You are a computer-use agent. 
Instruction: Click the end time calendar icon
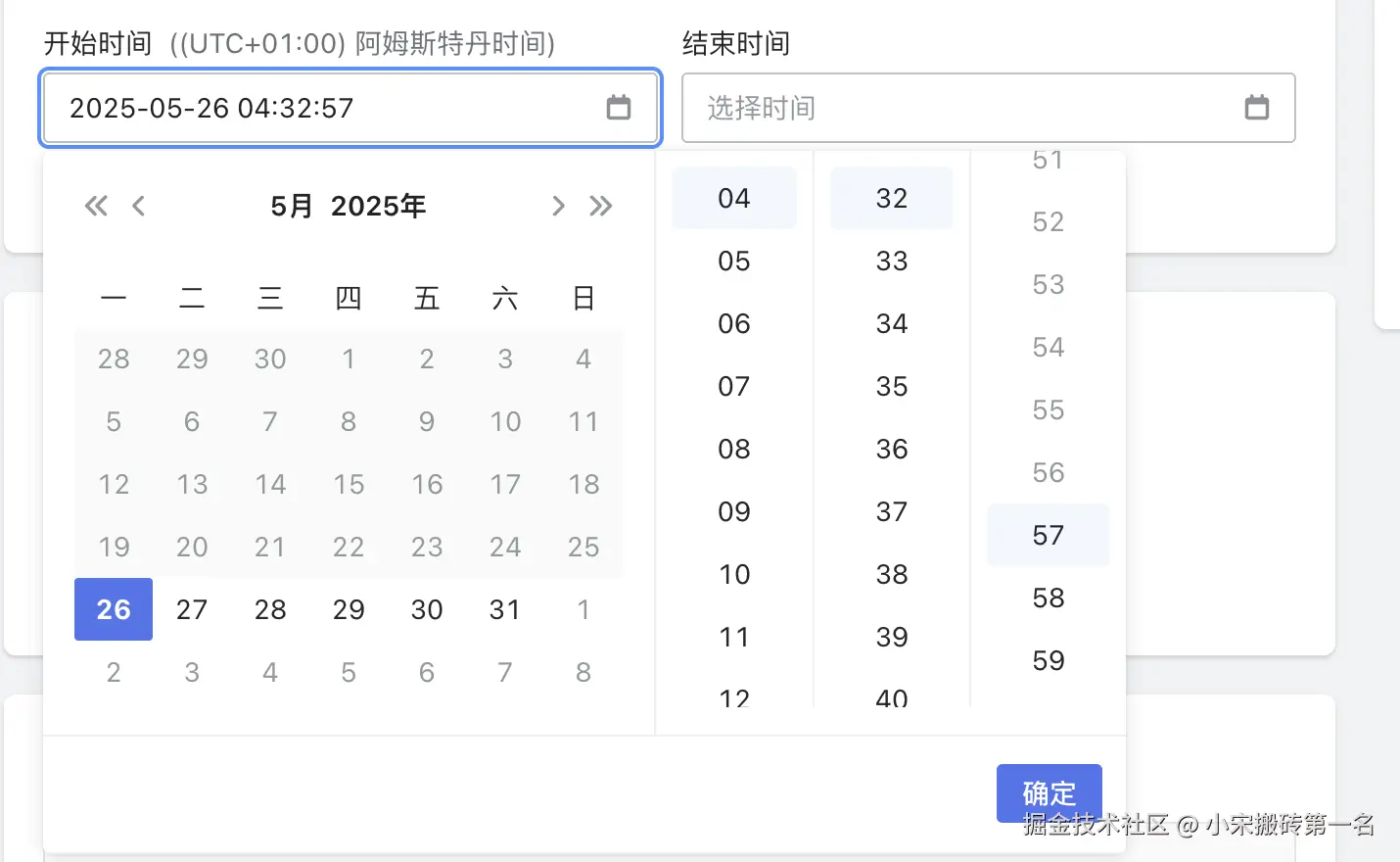tap(1256, 108)
